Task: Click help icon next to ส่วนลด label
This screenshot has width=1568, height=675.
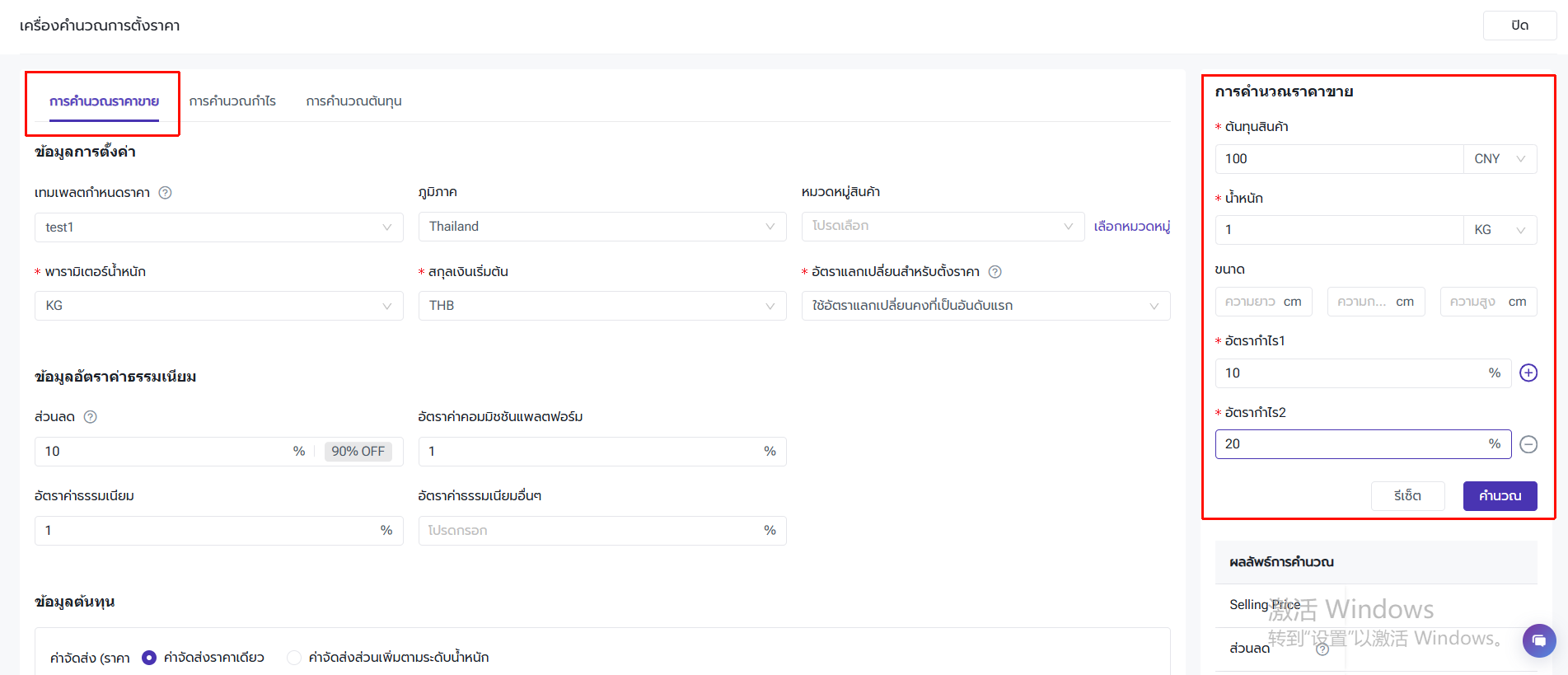Action: (x=91, y=417)
